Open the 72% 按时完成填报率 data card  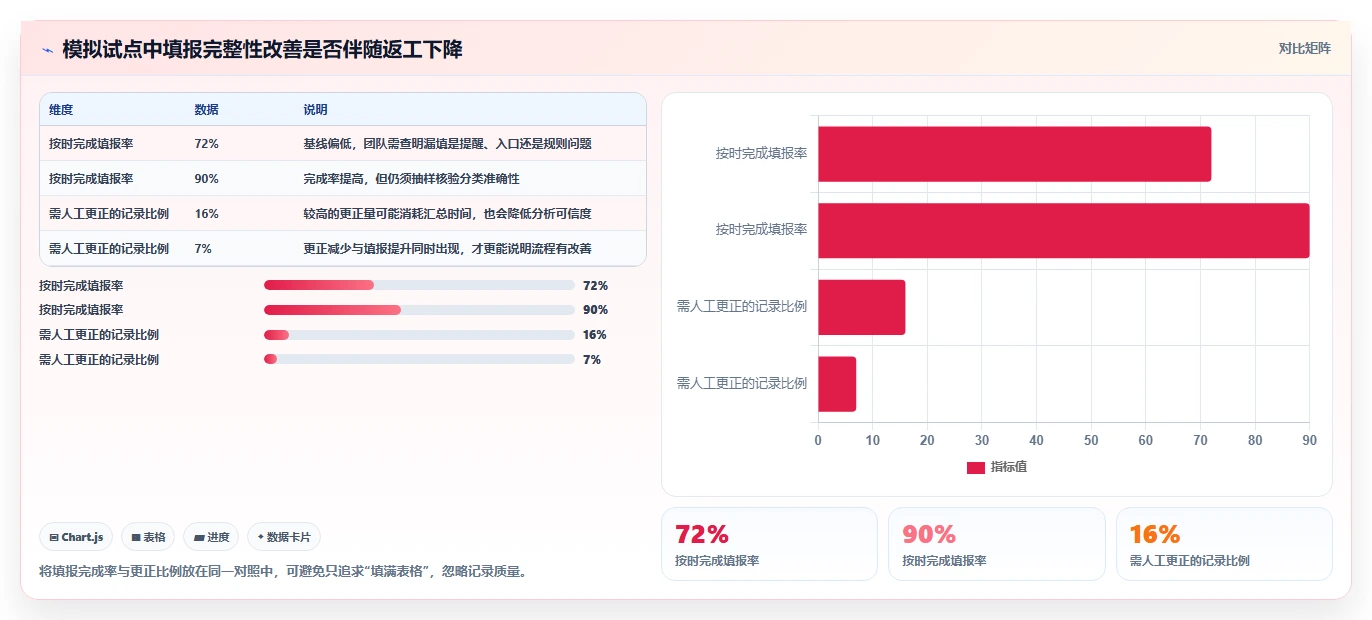point(769,544)
